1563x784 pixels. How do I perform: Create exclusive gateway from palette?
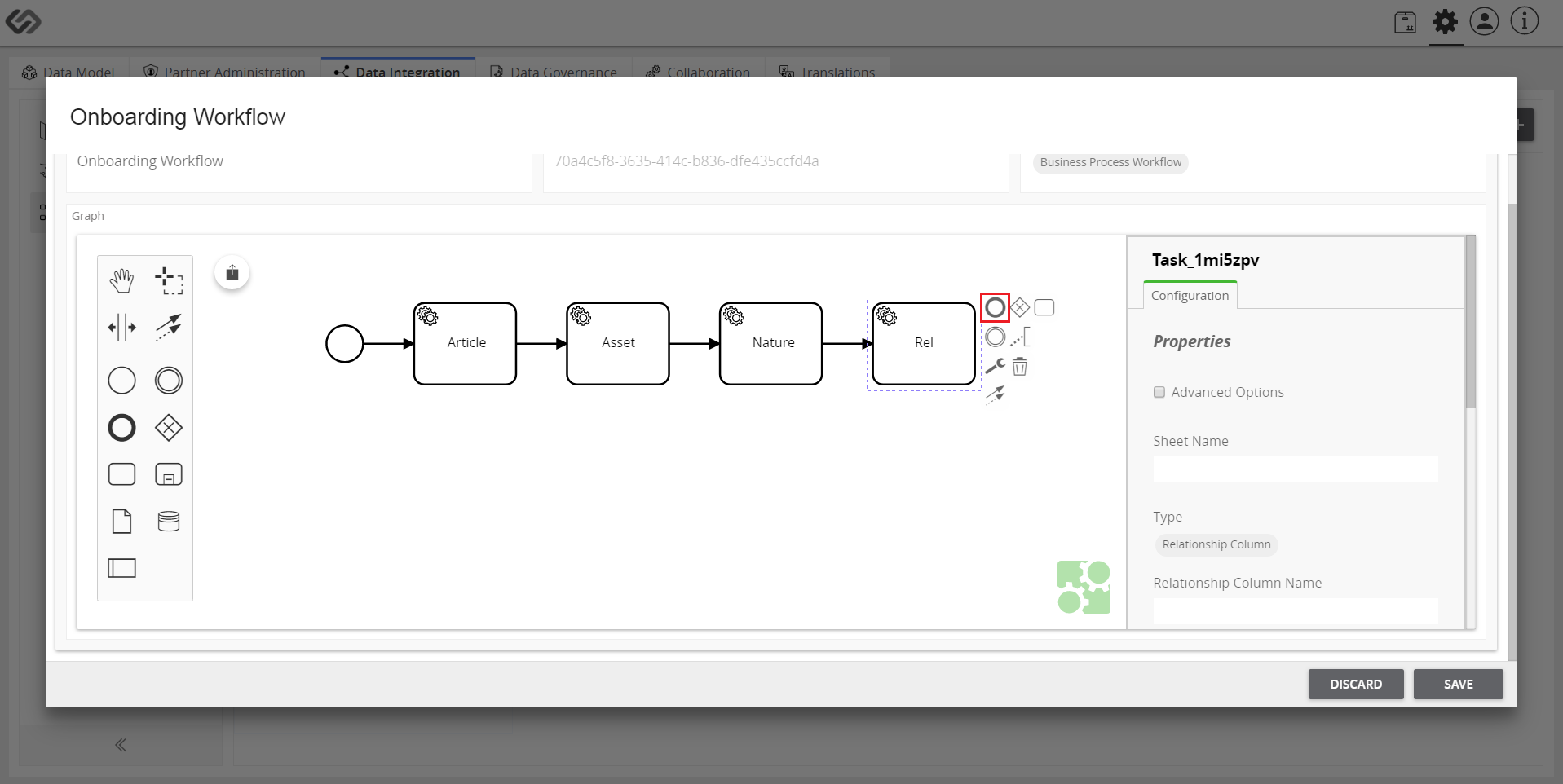pyautogui.click(x=169, y=428)
